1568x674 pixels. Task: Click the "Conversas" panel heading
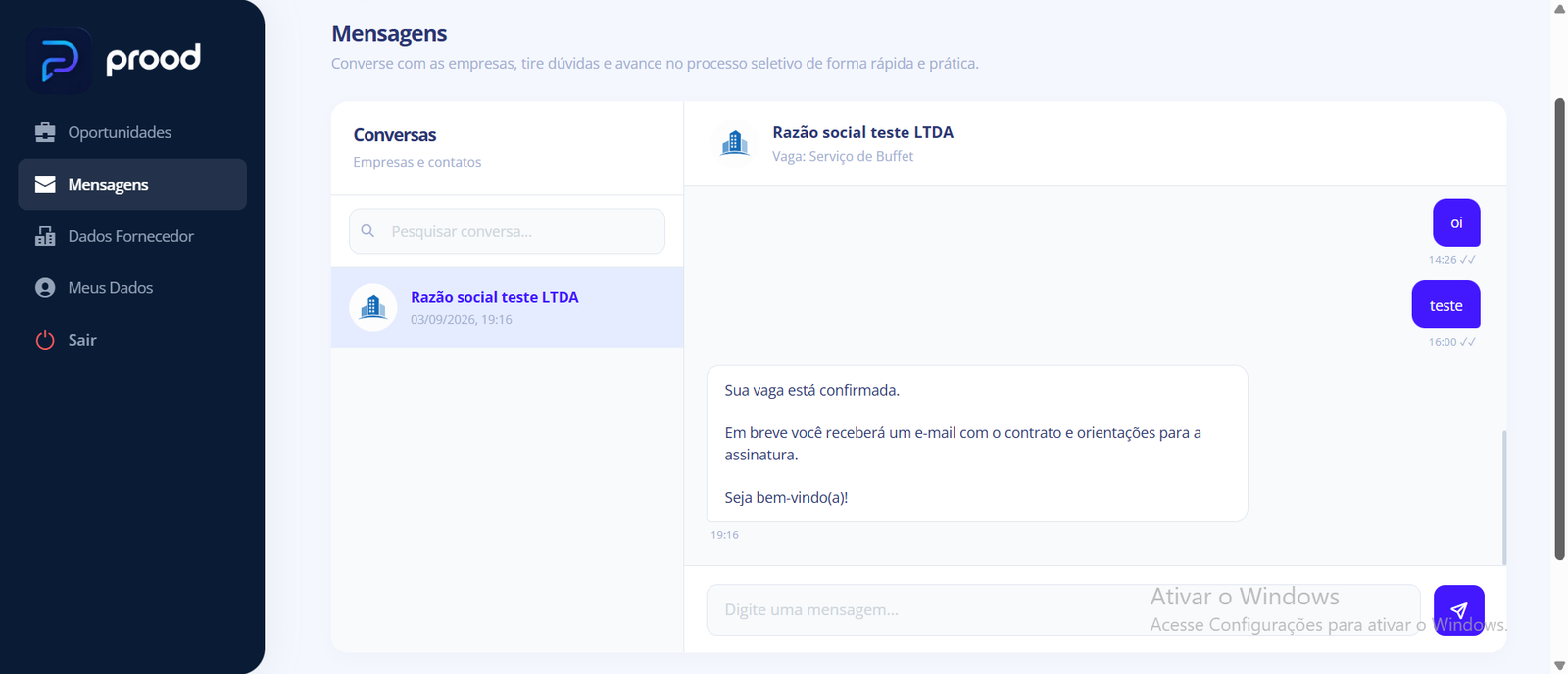tap(395, 135)
